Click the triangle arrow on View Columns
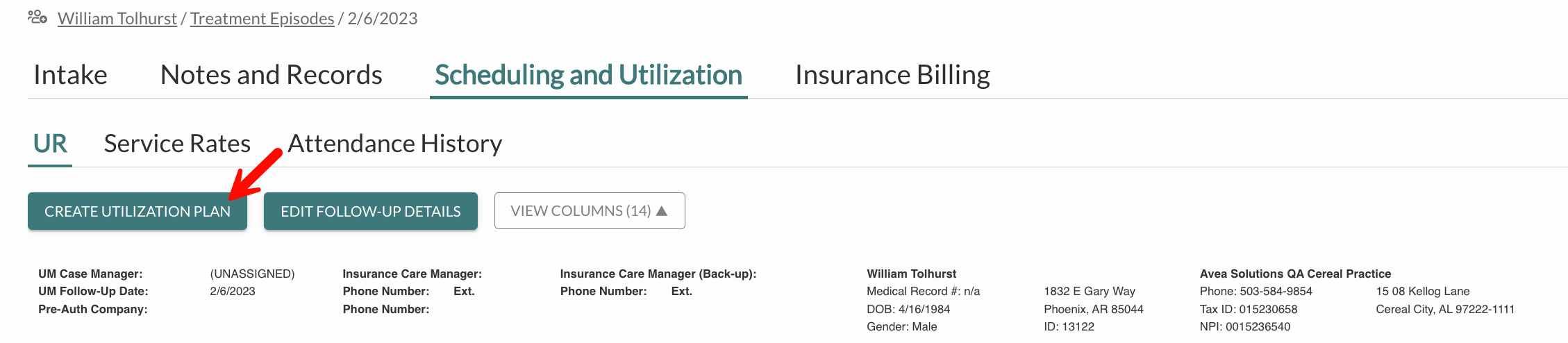This screenshot has height=343, width=1568. 662,210
